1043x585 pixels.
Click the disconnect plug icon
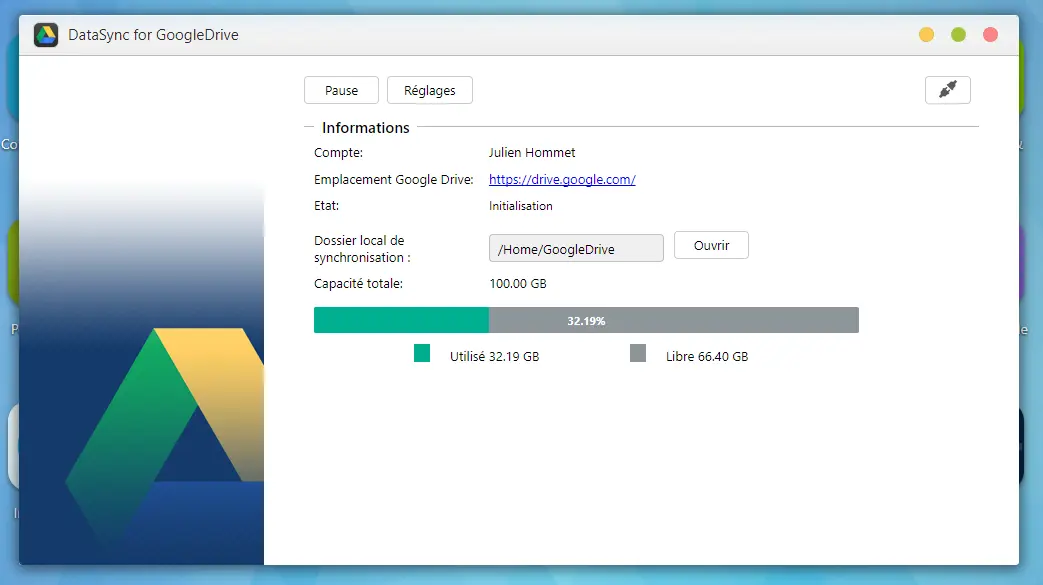[x=946, y=89]
